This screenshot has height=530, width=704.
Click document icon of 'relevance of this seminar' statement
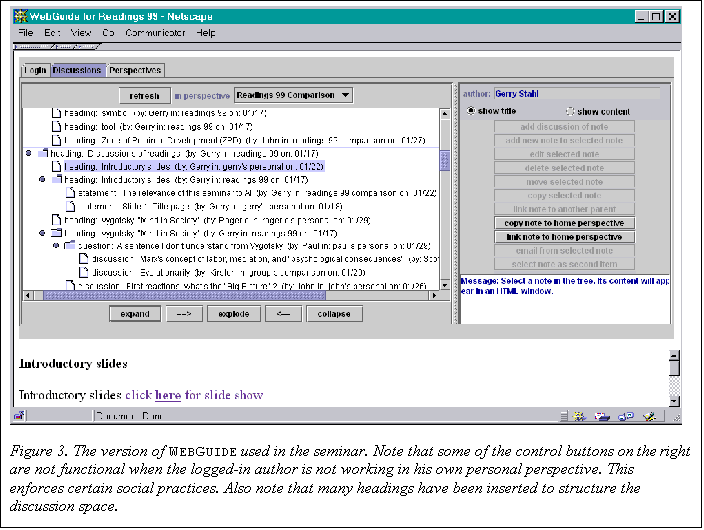pos(70,193)
